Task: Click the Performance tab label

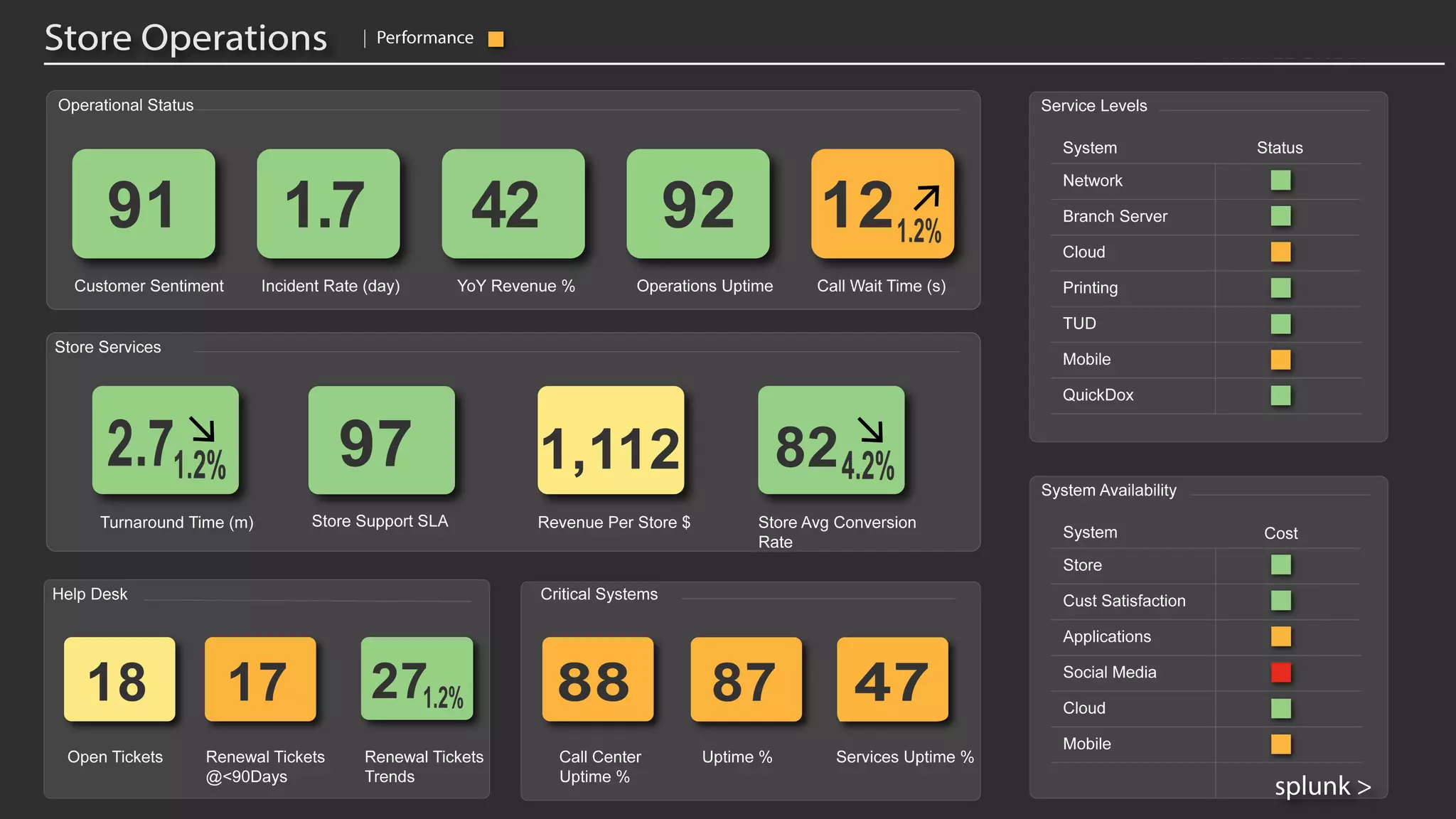Action: pos(424,38)
